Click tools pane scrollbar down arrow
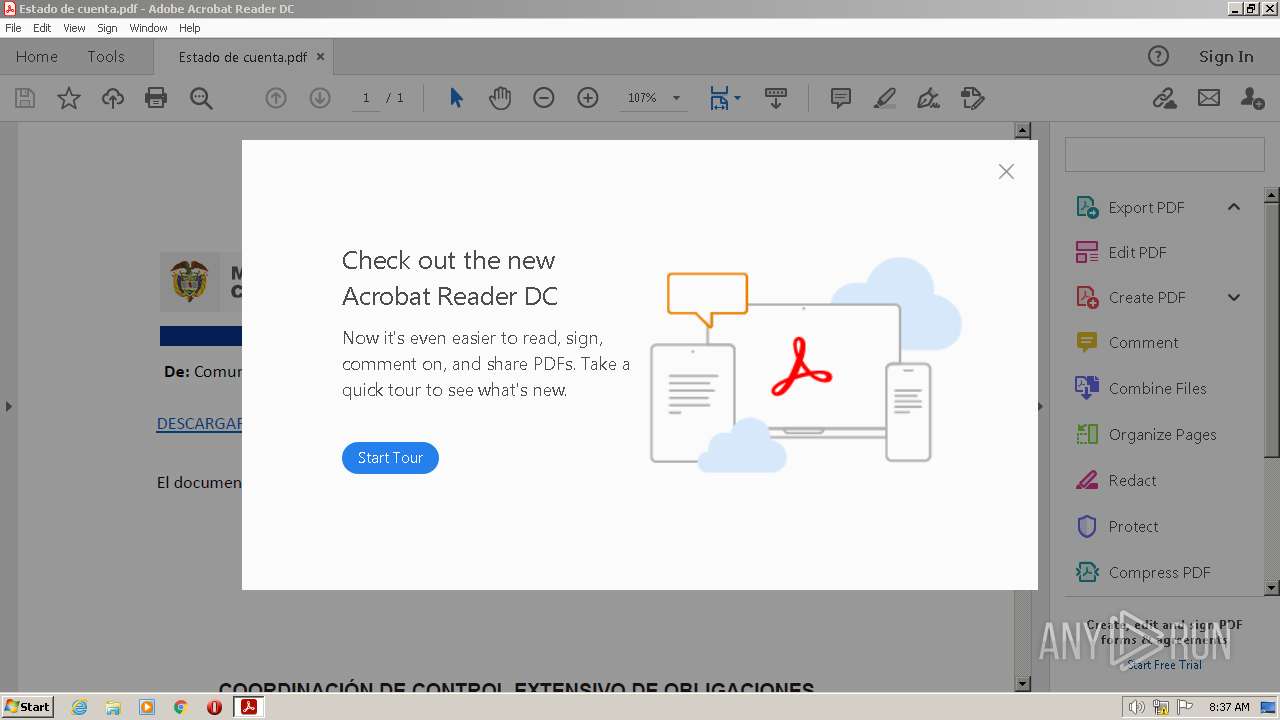 1272,588
